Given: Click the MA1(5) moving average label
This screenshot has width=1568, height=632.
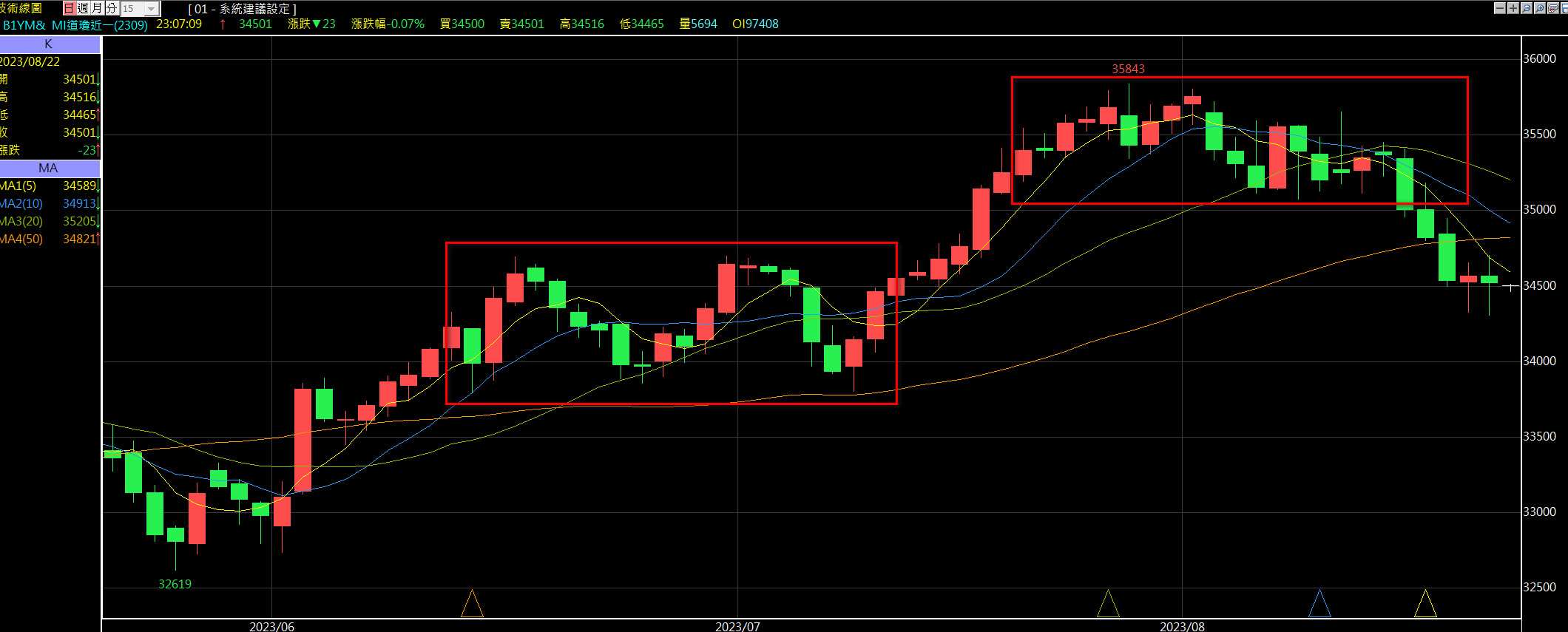Looking at the screenshot, I should tap(18, 186).
